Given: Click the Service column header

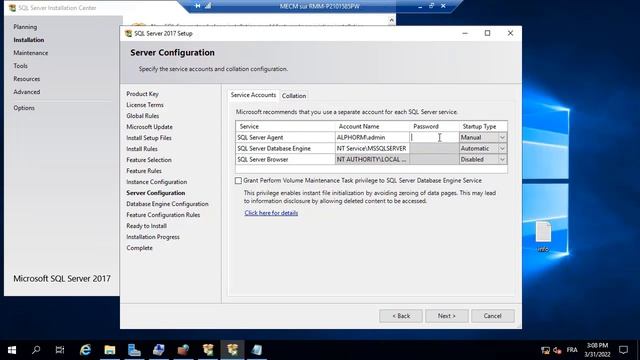Looking at the screenshot, I should click(x=285, y=127).
